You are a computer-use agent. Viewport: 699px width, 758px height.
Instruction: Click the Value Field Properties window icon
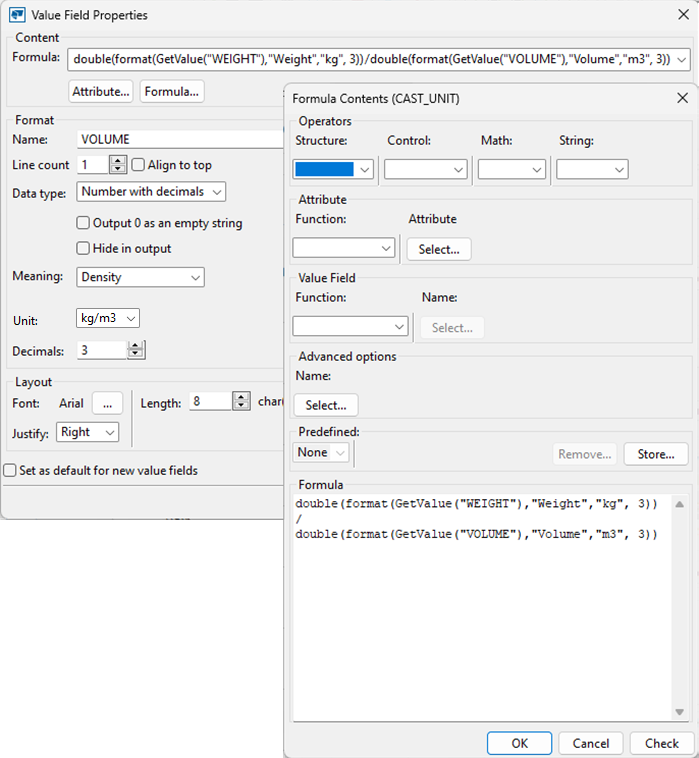(17, 15)
